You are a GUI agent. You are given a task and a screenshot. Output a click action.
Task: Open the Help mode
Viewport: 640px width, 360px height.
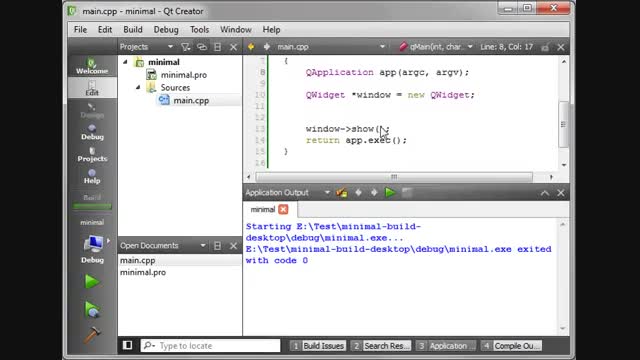(92, 176)
